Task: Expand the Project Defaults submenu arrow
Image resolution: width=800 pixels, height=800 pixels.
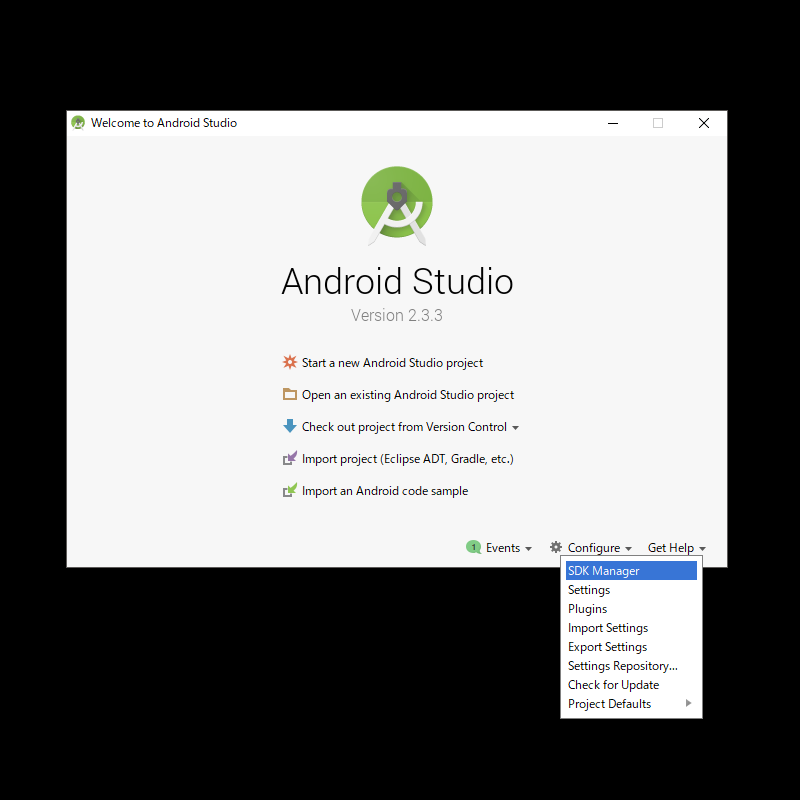Action: tap(688, 703)
